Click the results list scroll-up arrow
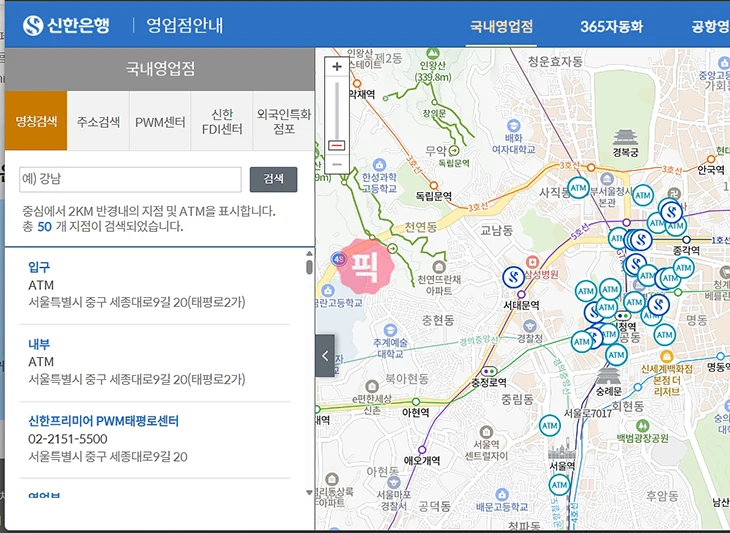The width and height of the screenshot is (730, 533). tap(309, 254)
